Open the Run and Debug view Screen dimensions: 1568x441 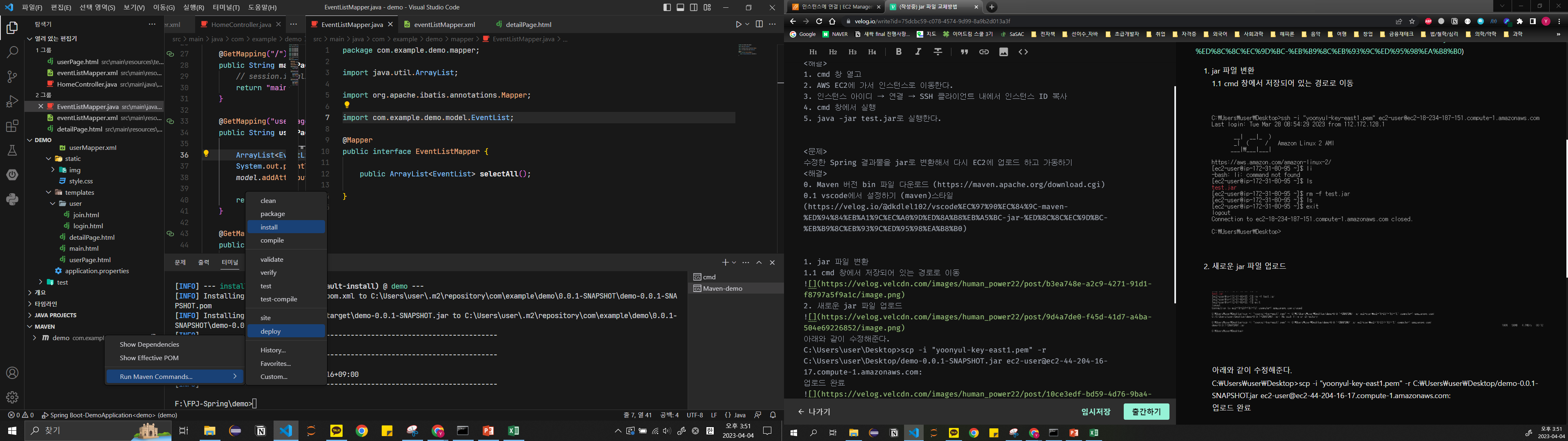point(12,101)
